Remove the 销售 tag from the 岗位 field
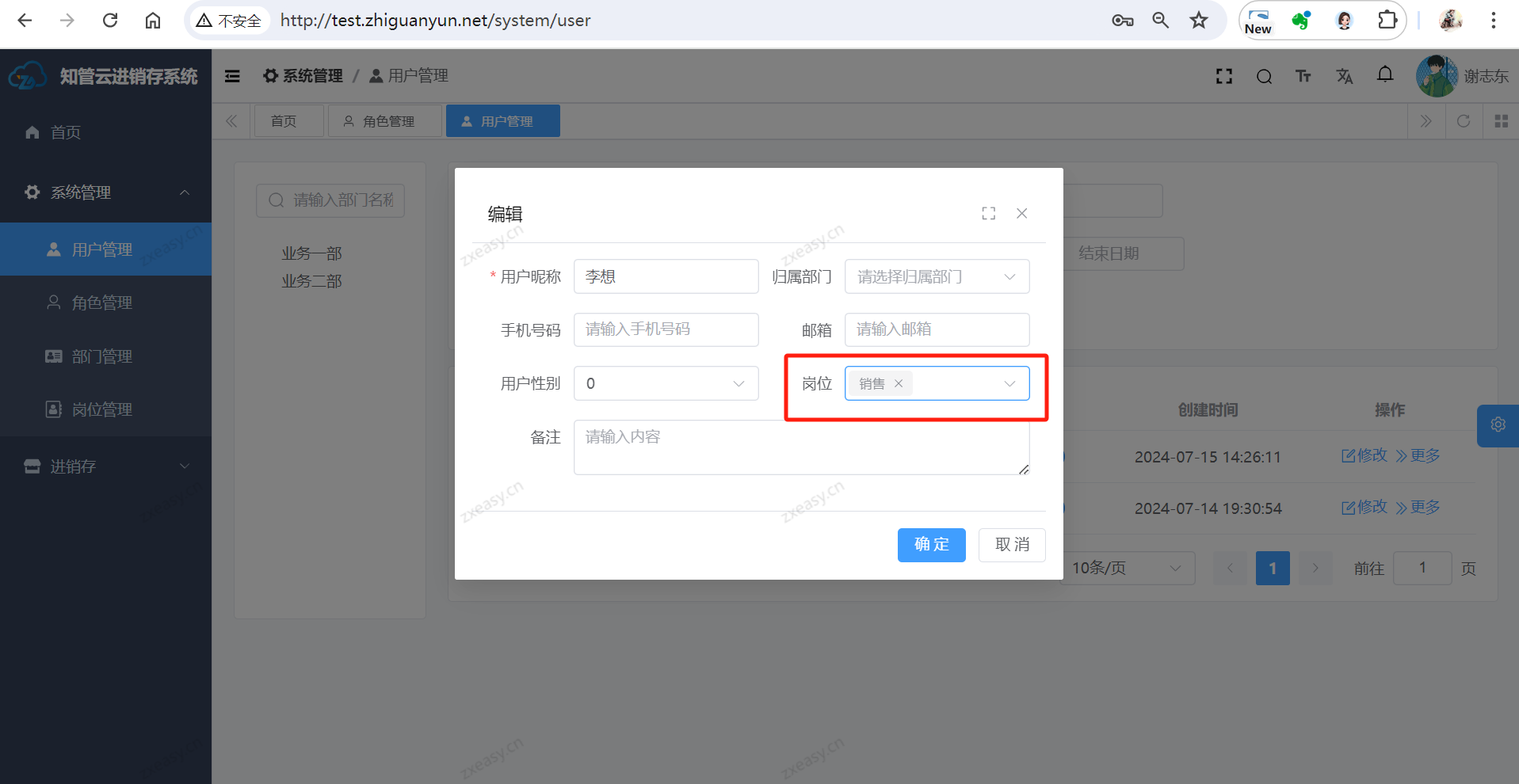 tap(899, 384)
